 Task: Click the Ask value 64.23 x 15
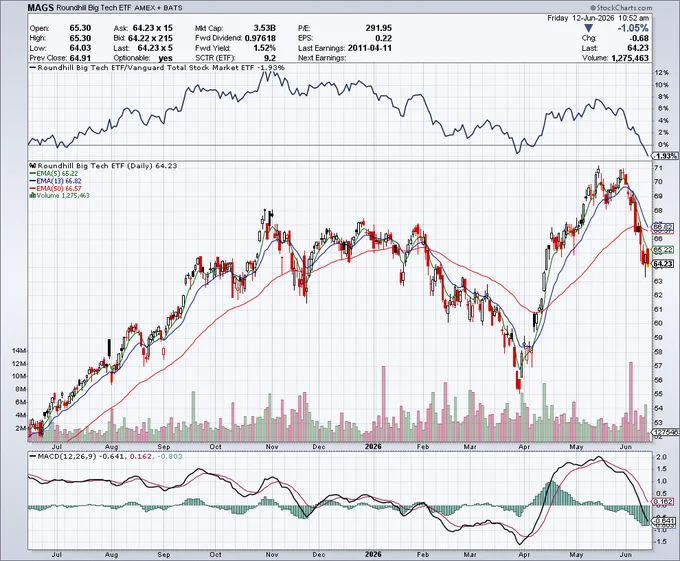coord(152,28)
